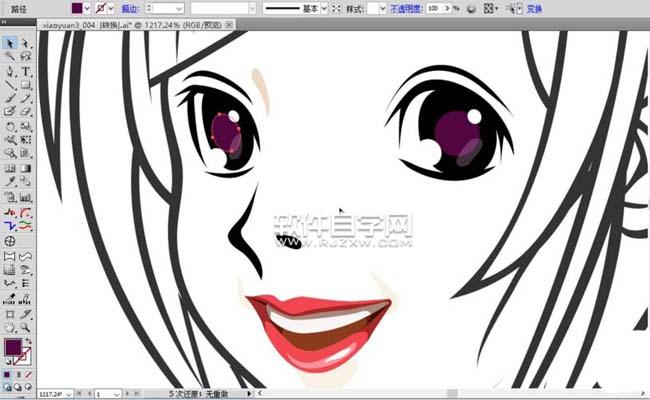The image size is (650, 400).
Task: Select the Direct Selection tool
Action: click(x=26, y=43)
